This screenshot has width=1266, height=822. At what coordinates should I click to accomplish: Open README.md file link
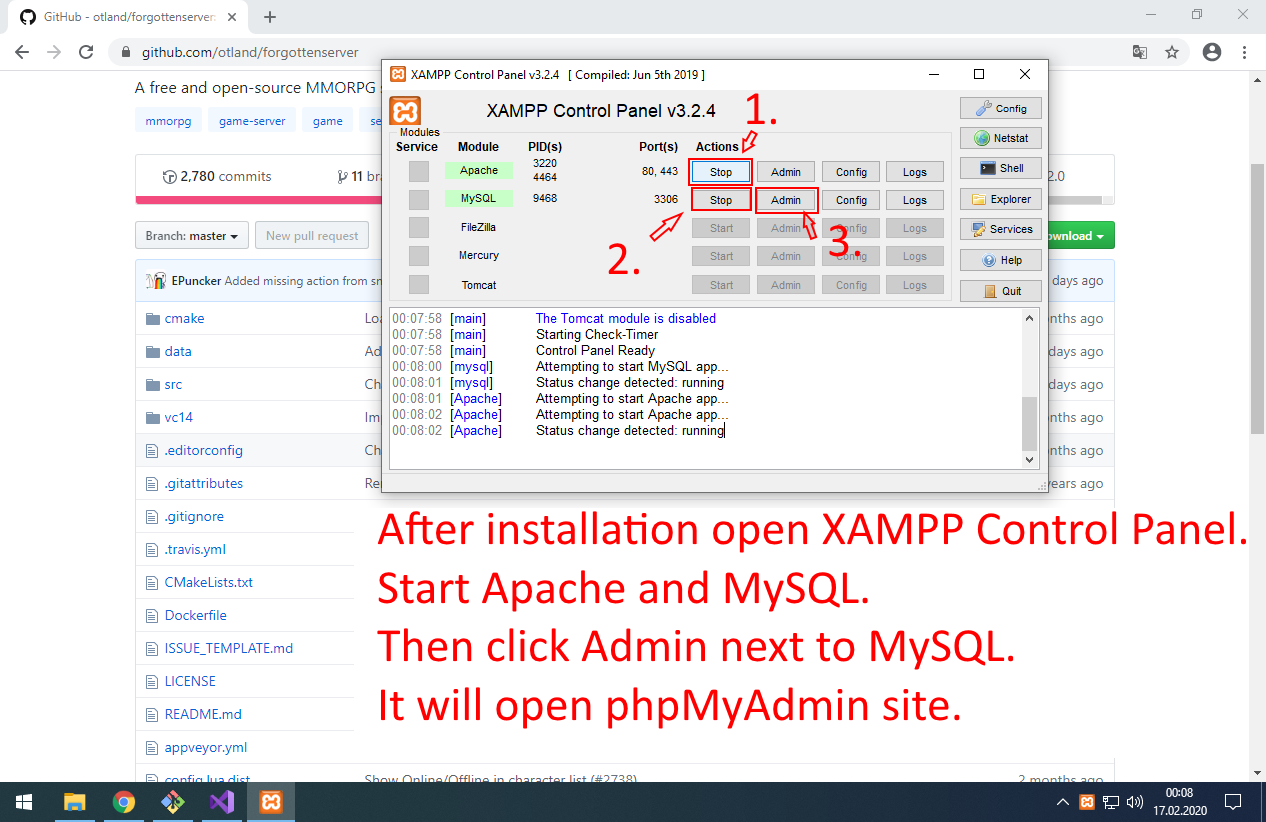(203, 714)
